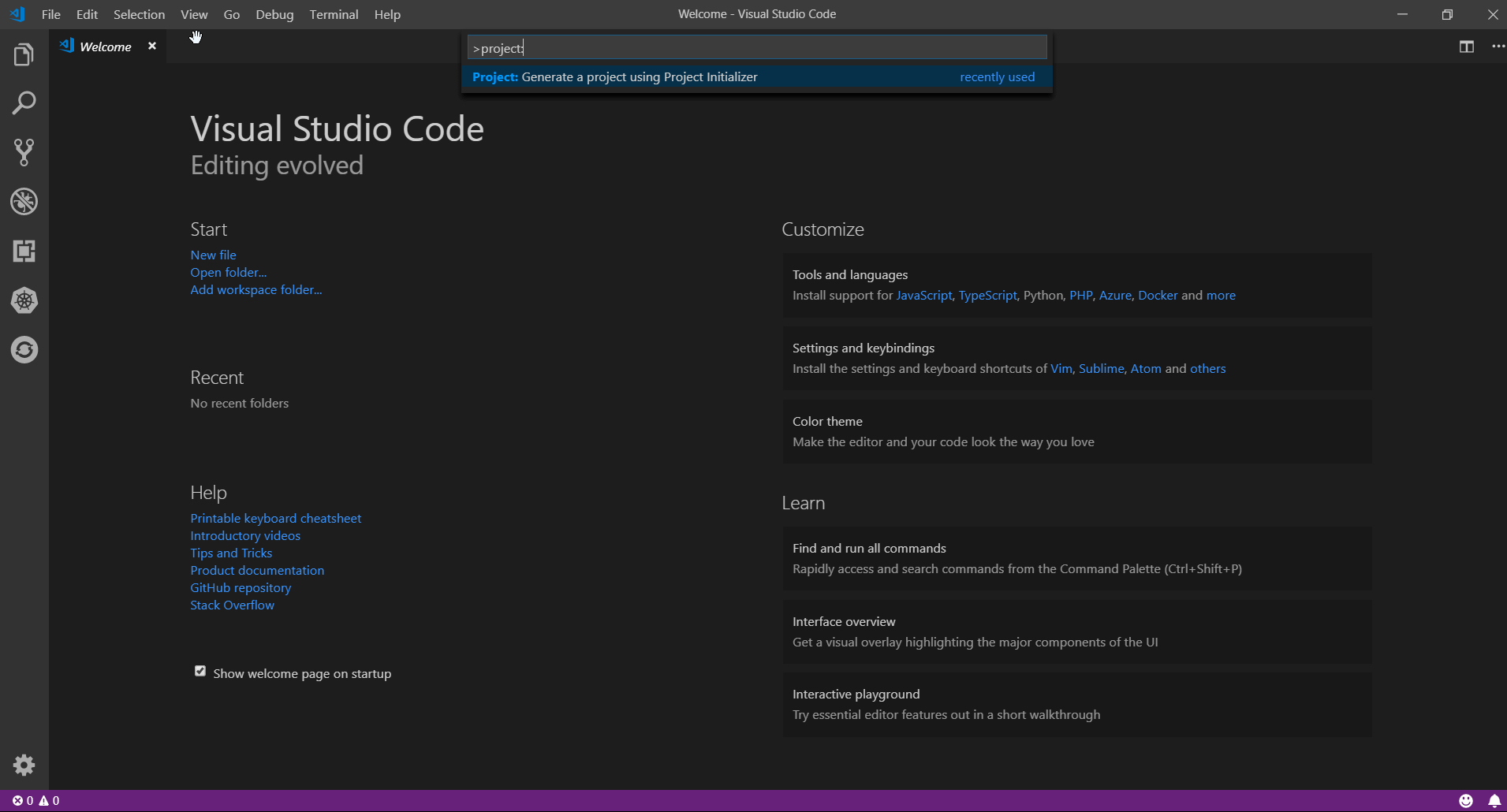The image size is (1507, 812).
Task: Click the feedback smiley icon
Action: click(x=1465, y=801)
